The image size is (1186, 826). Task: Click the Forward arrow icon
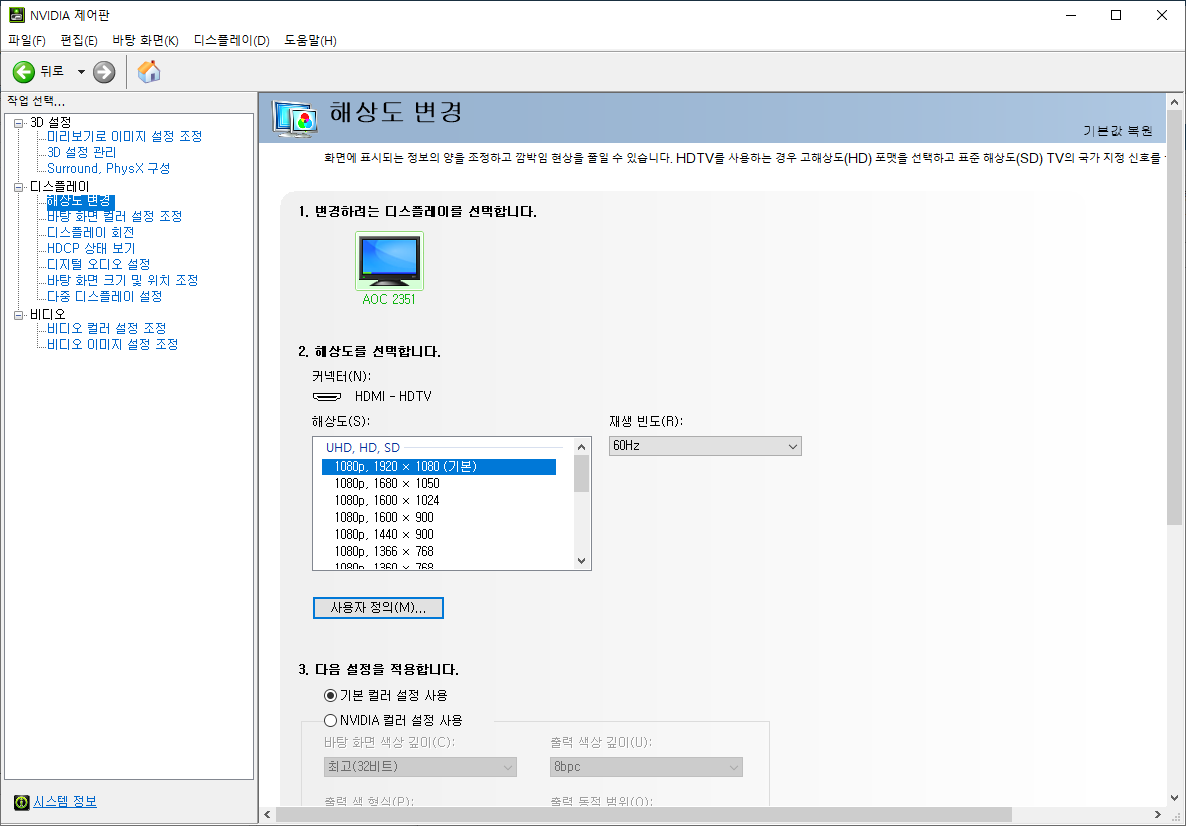[104, 72]
